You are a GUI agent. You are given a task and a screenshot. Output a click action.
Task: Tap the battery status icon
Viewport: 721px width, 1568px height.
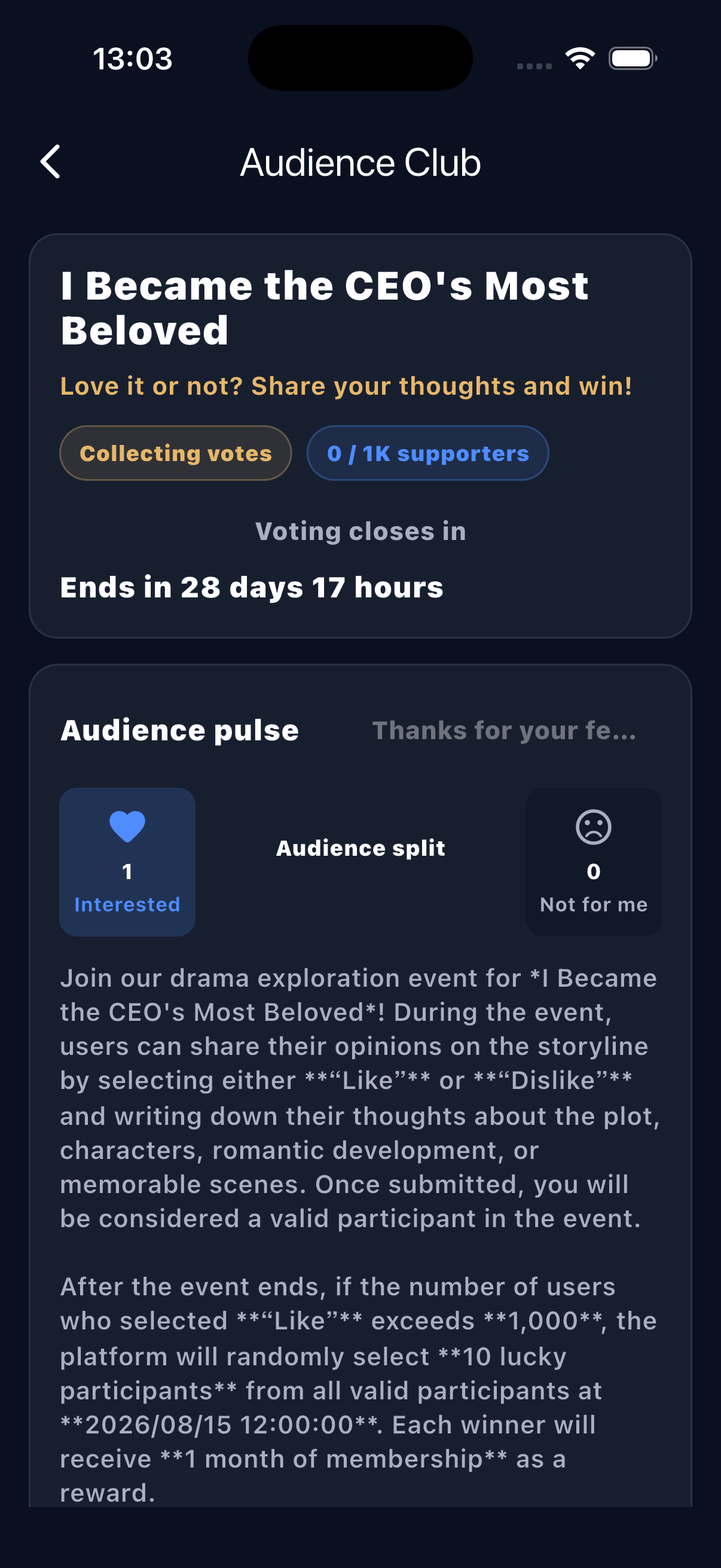click(633, 59)
